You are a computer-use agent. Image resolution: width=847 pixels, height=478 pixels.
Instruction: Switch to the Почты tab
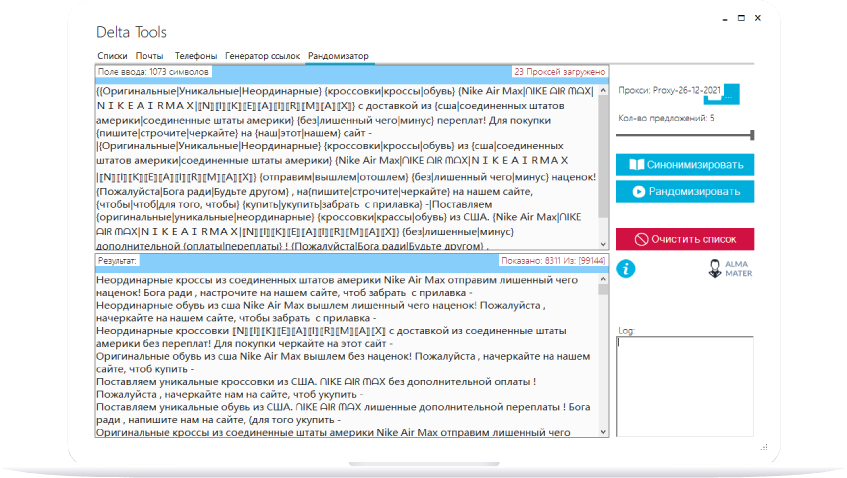(x=150, y=56)
